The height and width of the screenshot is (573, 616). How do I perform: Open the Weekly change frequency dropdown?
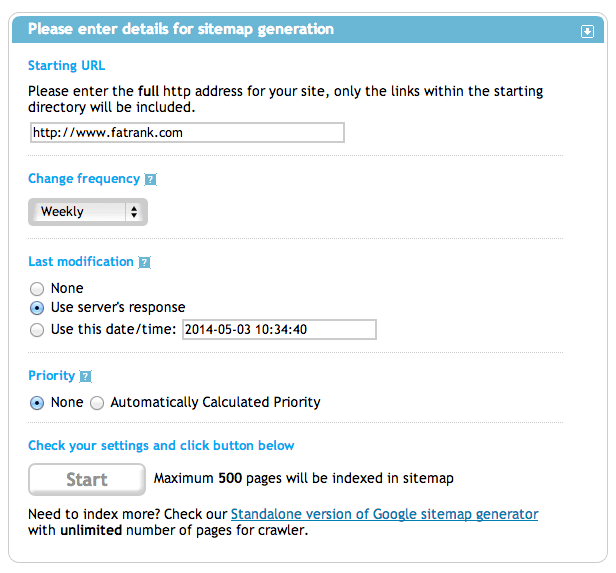click(88, 212)
